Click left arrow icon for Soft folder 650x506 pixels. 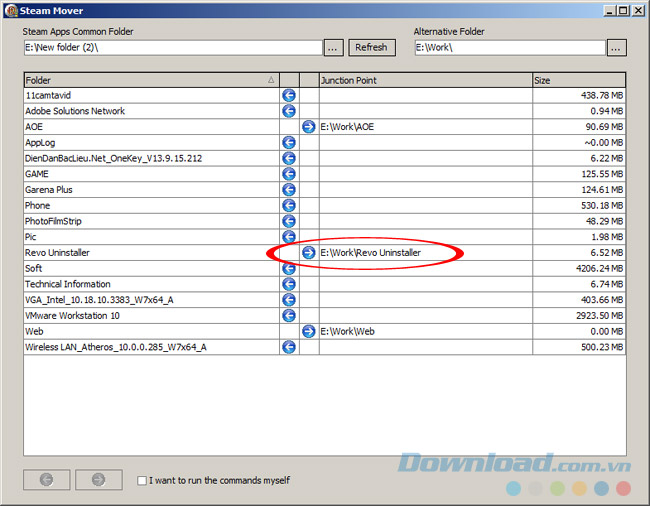pyautogui.click(x=289, y=268)
